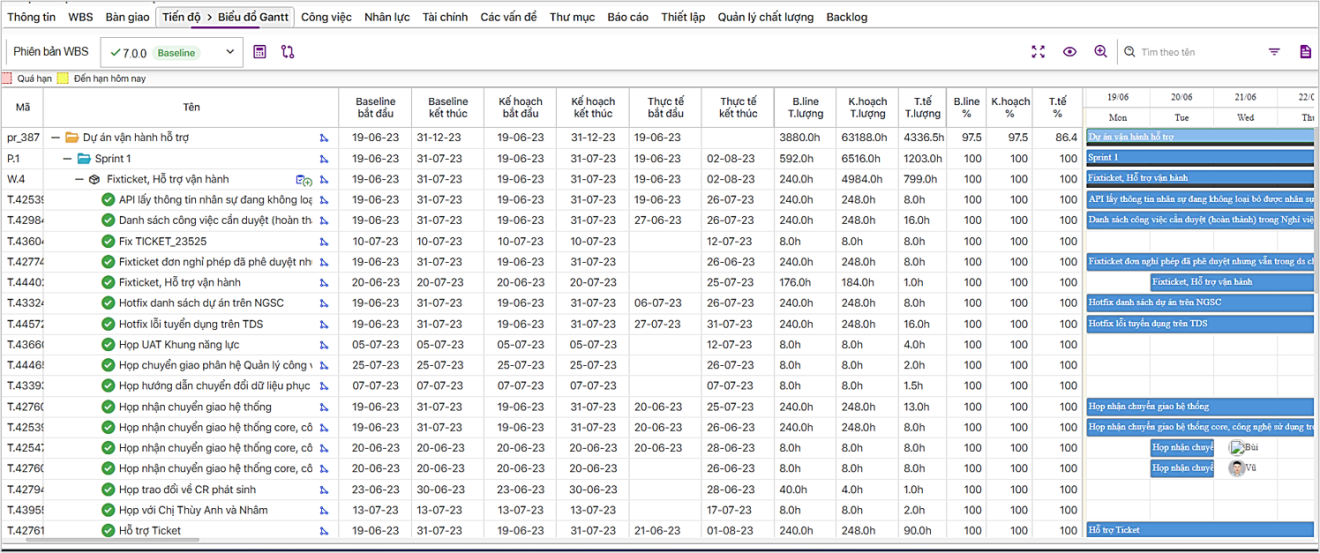
Task: Click the calculator icon beside the version dropdown
Action: 260,52
